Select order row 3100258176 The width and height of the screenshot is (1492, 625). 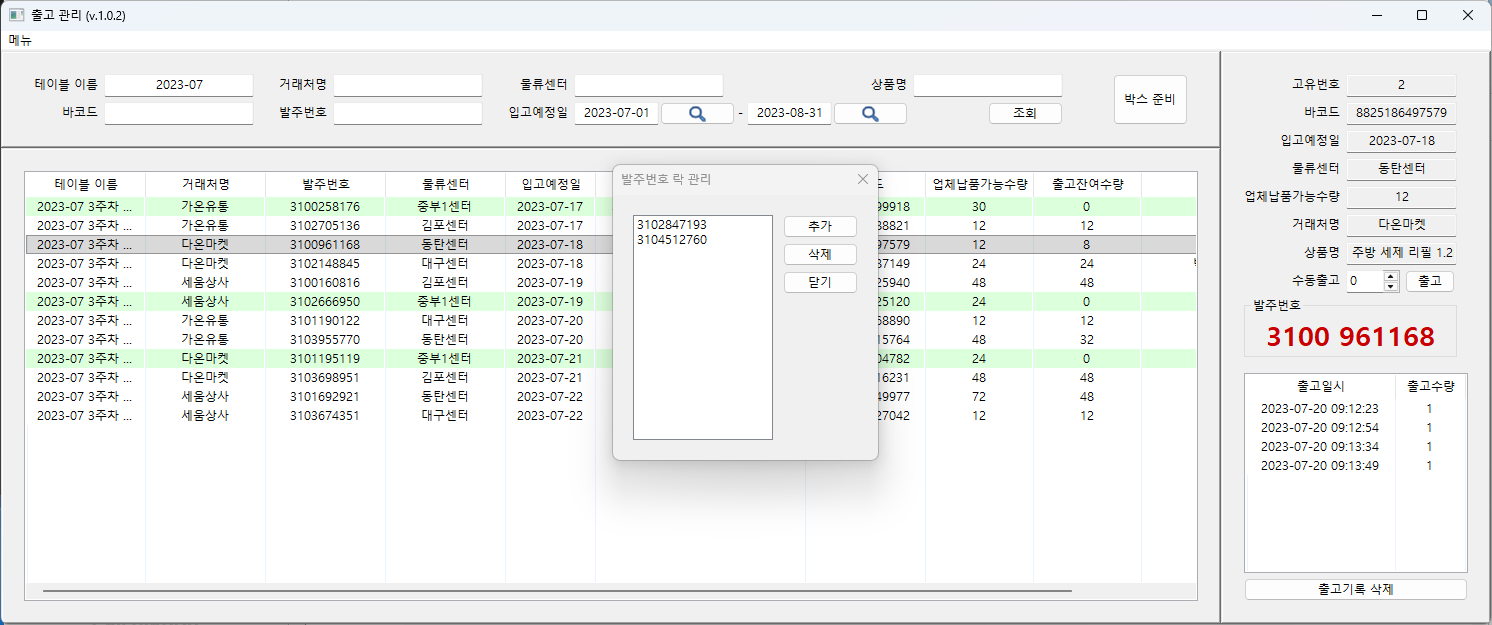coord(611,206)
